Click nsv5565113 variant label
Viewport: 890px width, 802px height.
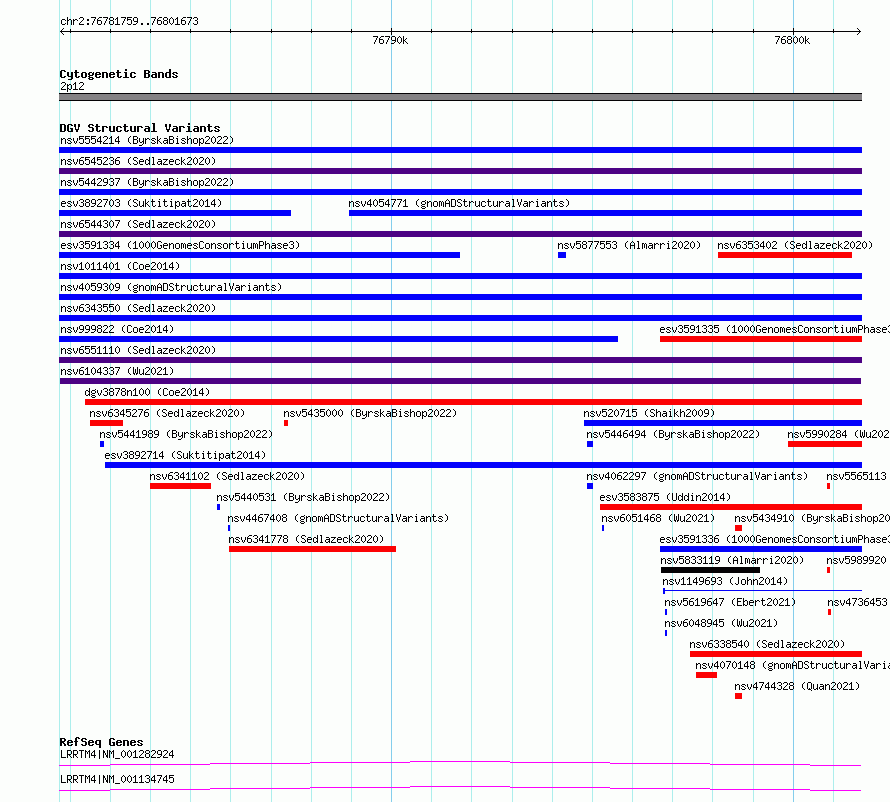[x=856, y=476]
